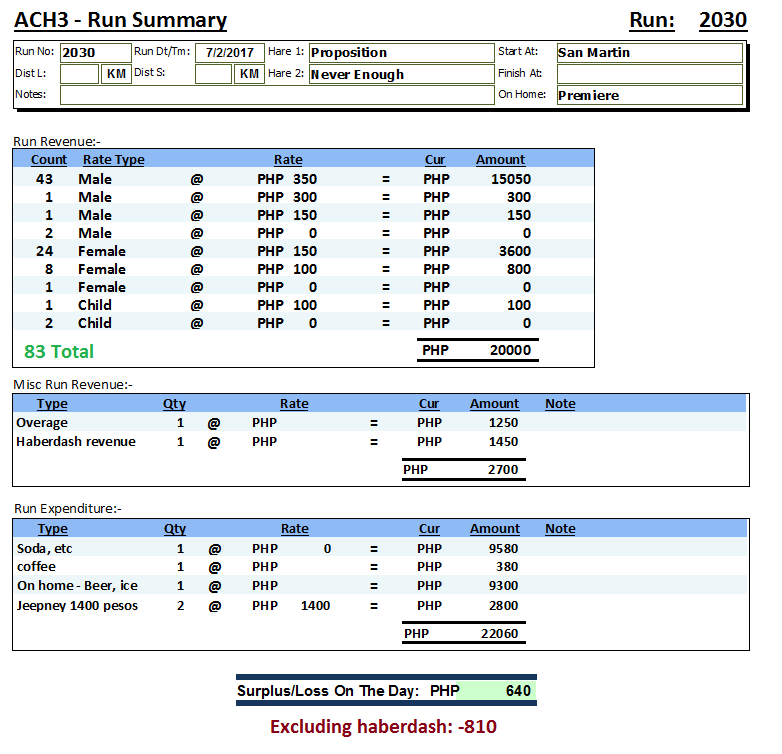The image size is (782, 754).
Task: Select the Run Dt/Tm date field
Action: [229, 53]
